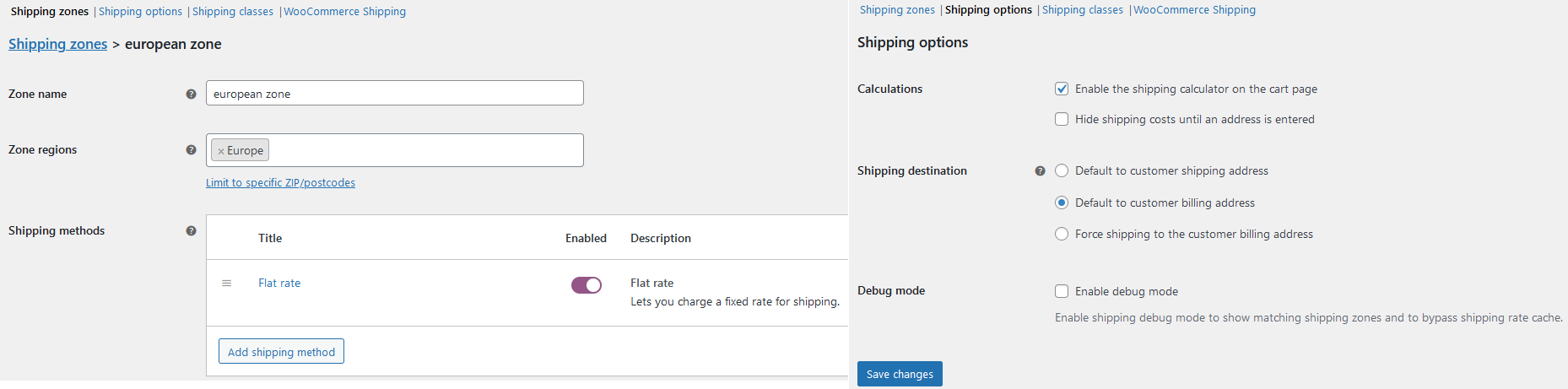This screenshot has height=389, width=1568.
Task: Uncheck Enable the shipping calculator checkbox
Action: 1062,89
